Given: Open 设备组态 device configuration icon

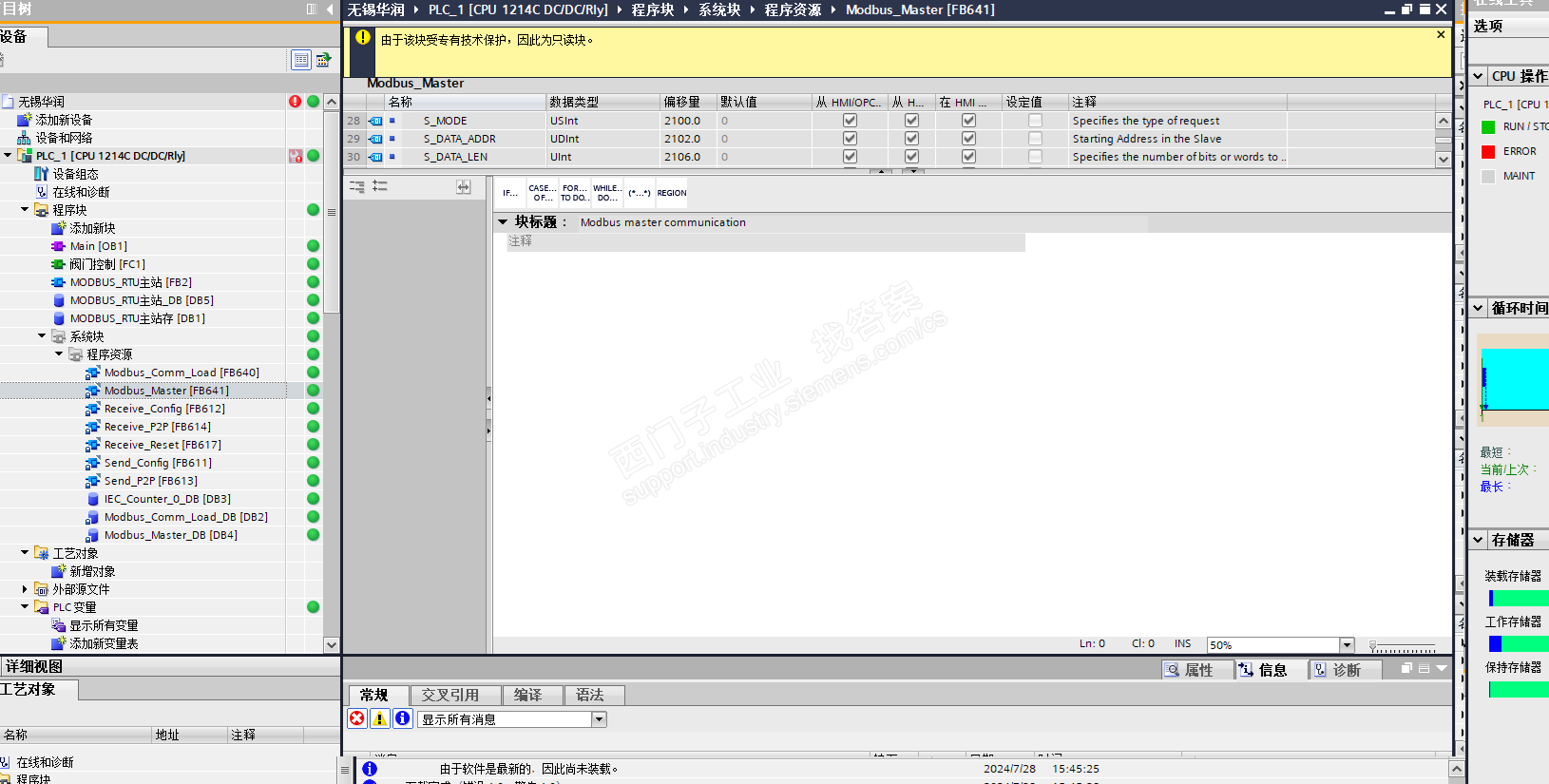Looking at the screenshot, I should 42,174.
